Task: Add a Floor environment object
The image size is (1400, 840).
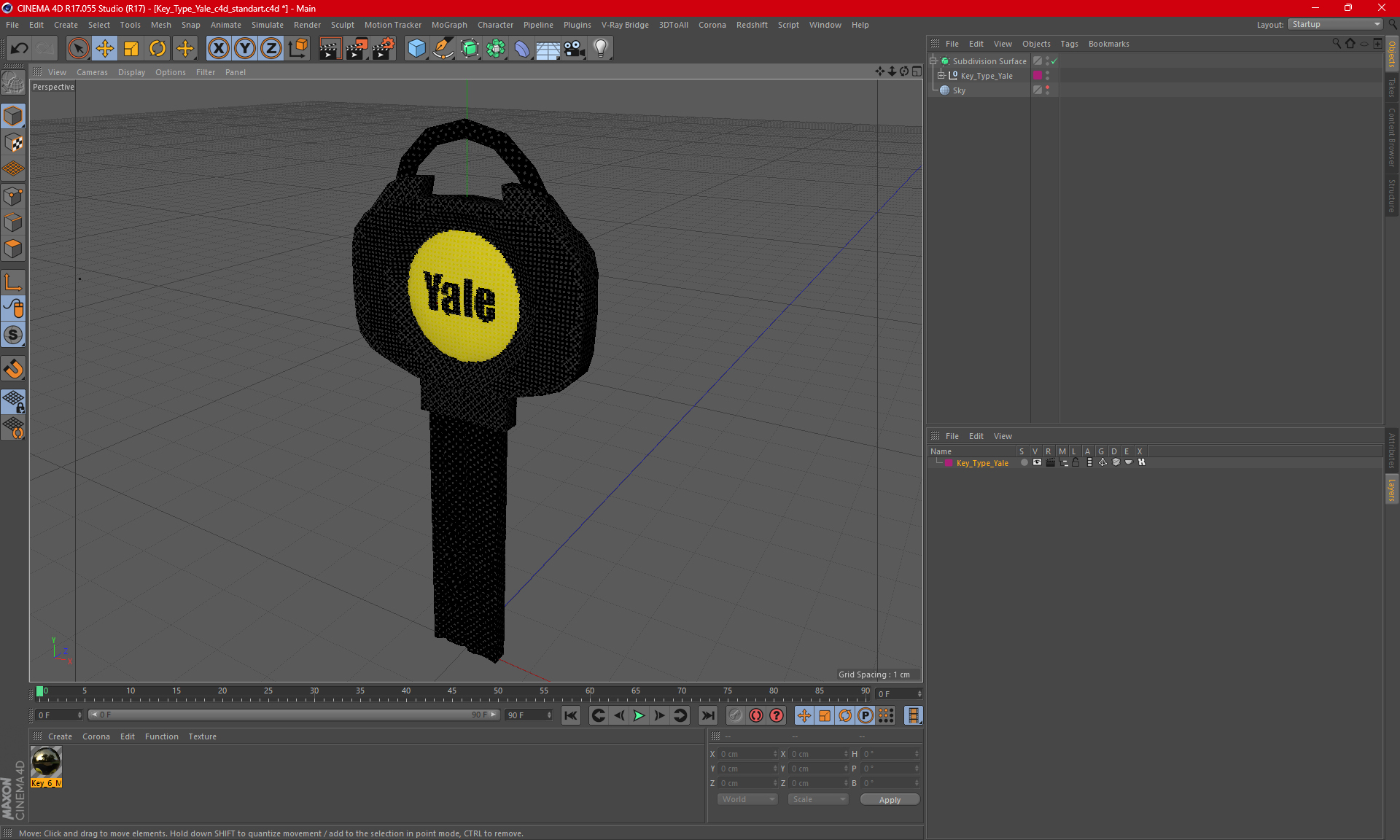Action: 548,48
